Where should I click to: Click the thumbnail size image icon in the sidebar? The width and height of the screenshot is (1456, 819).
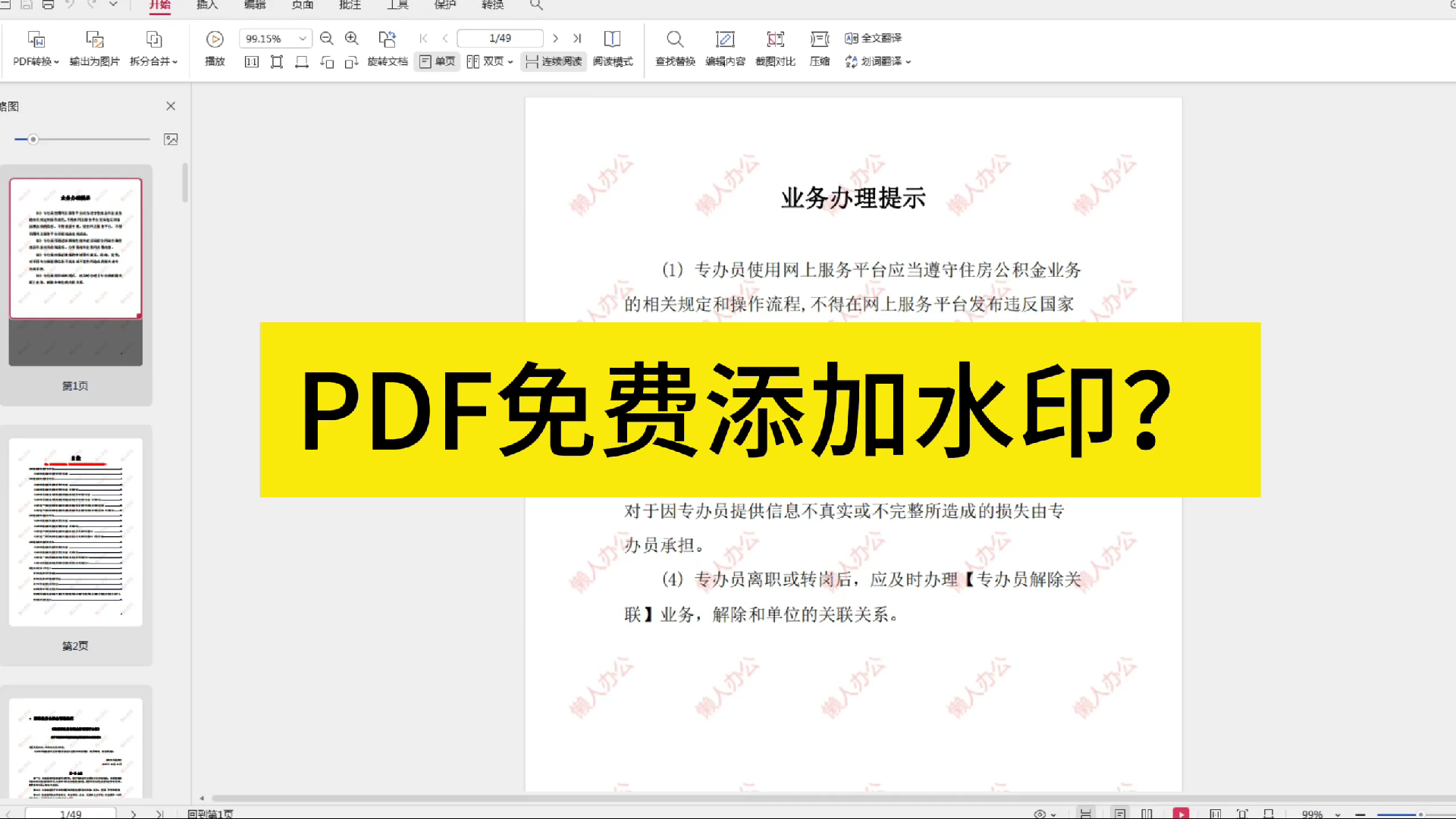[171, 140]
